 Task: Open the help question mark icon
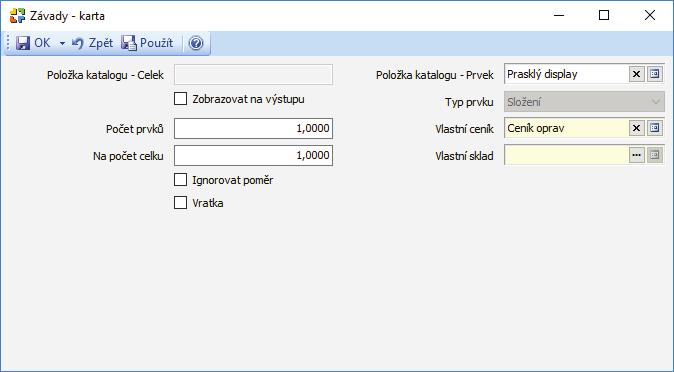(196, 43)
